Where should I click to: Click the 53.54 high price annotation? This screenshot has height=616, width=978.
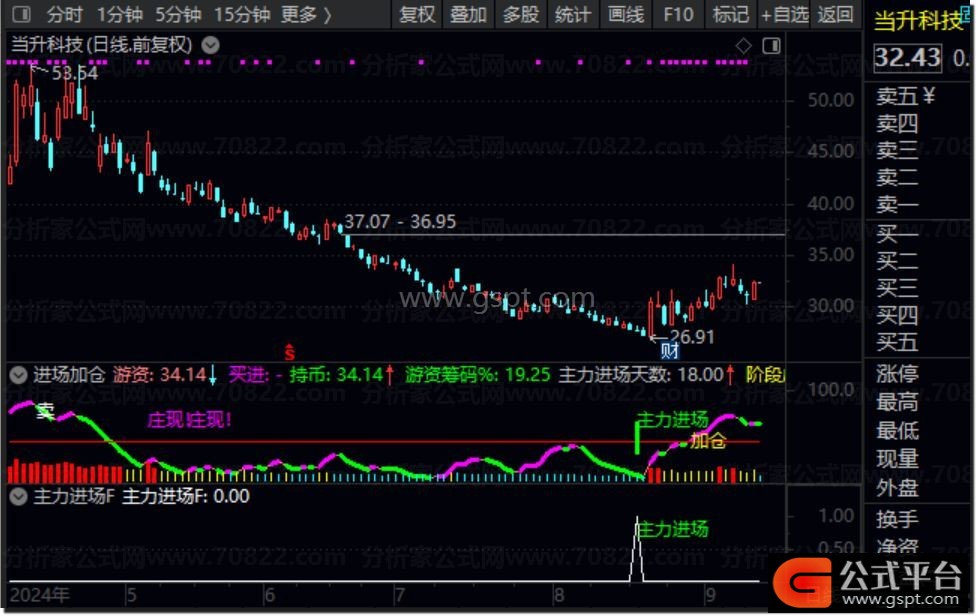pyautogui.click(x=74, y=73)
